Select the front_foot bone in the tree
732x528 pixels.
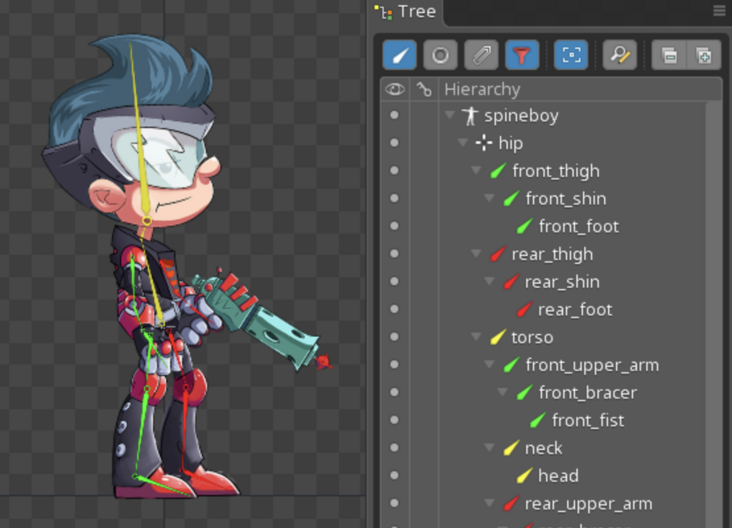tap(578, 226)
